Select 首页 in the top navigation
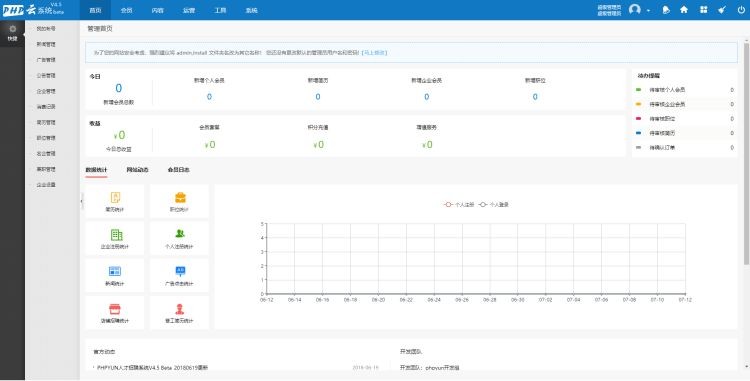Image resolution: width=750 pixels, height=381 pixels. [95, 10]
